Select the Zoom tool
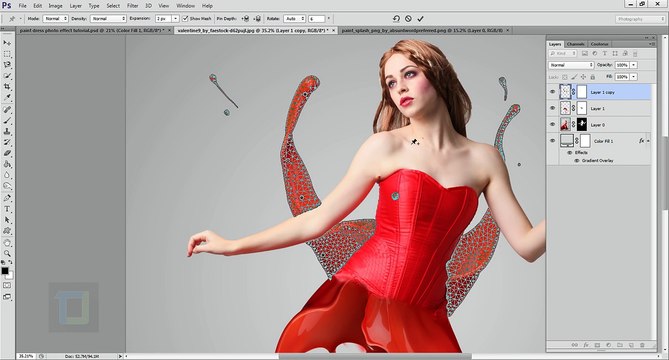 coord(7,254)
